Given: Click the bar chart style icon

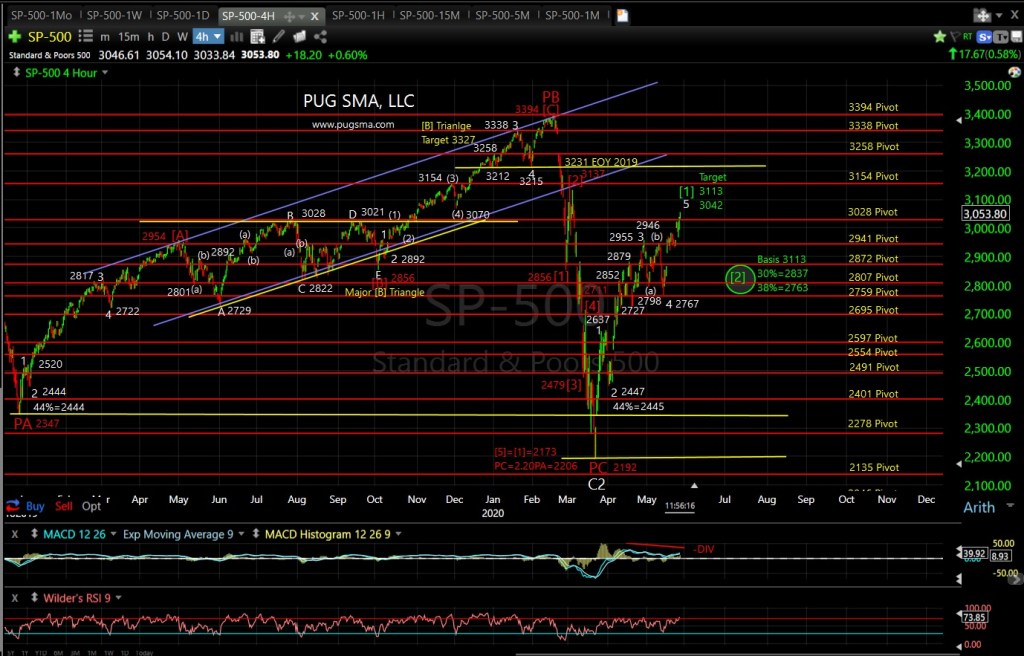Looking at the screenshot, I should click(236, 37).
